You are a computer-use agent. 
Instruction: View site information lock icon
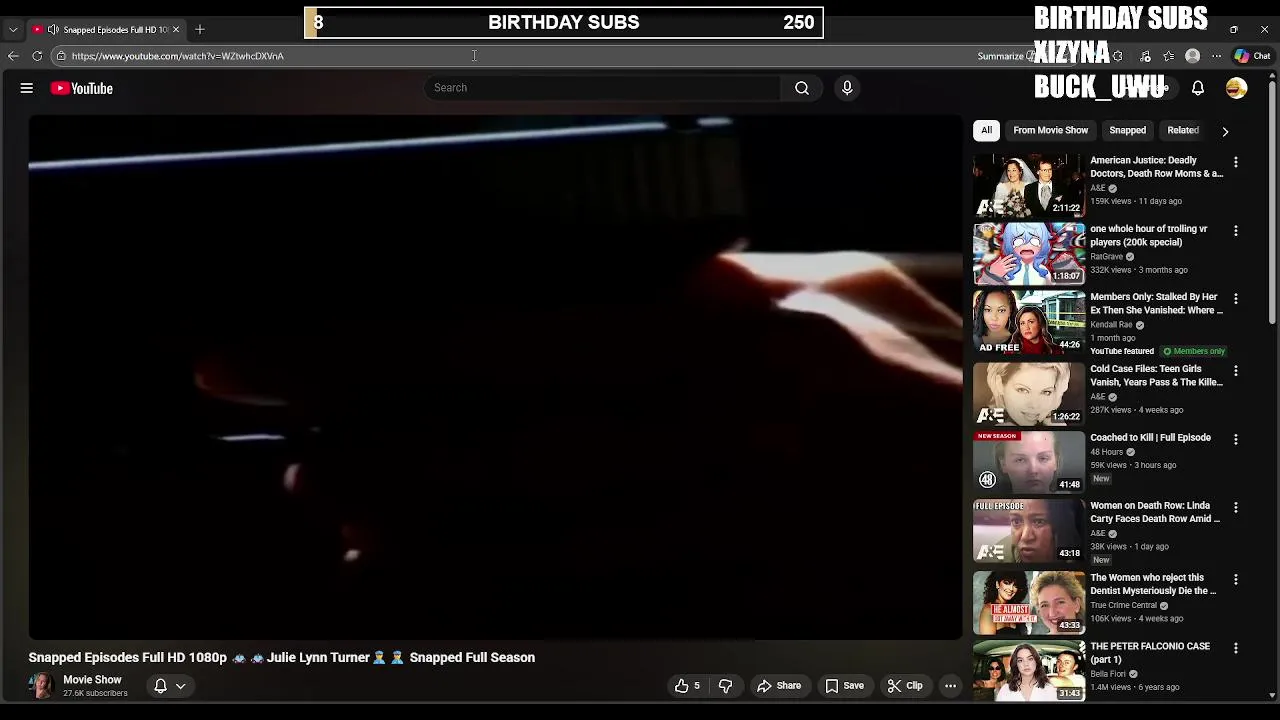pyautogui.click(x=61, y=56)
